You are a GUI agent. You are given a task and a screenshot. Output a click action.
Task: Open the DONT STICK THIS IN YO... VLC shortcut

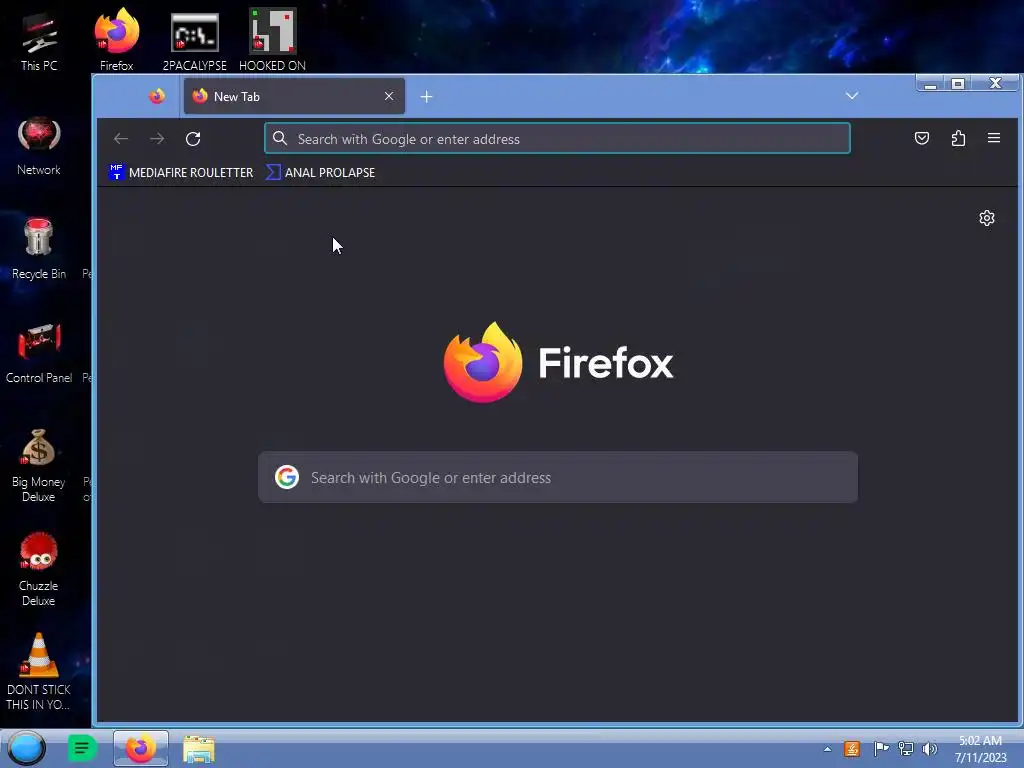[39, 672]
